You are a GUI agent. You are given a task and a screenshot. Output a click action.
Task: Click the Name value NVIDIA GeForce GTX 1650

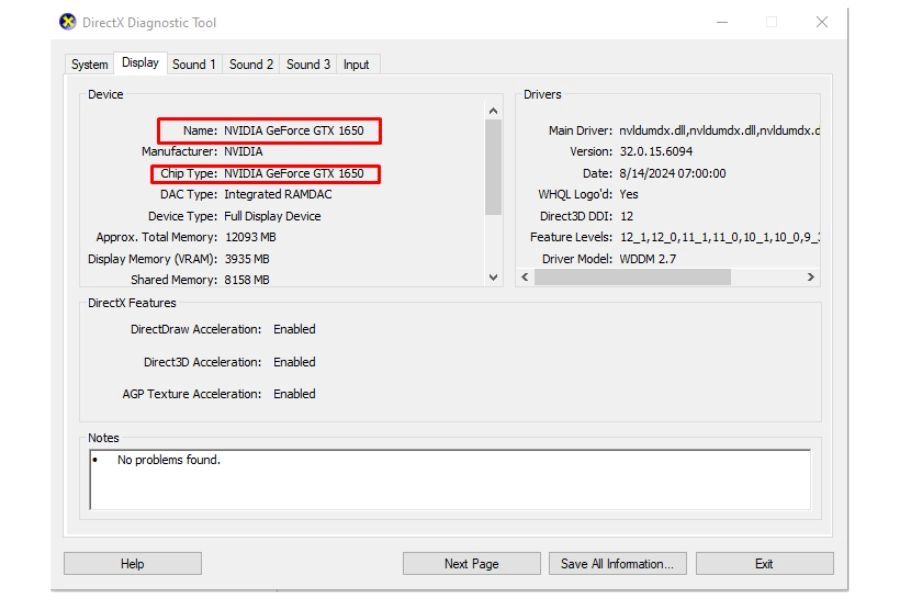click(294, 131)
